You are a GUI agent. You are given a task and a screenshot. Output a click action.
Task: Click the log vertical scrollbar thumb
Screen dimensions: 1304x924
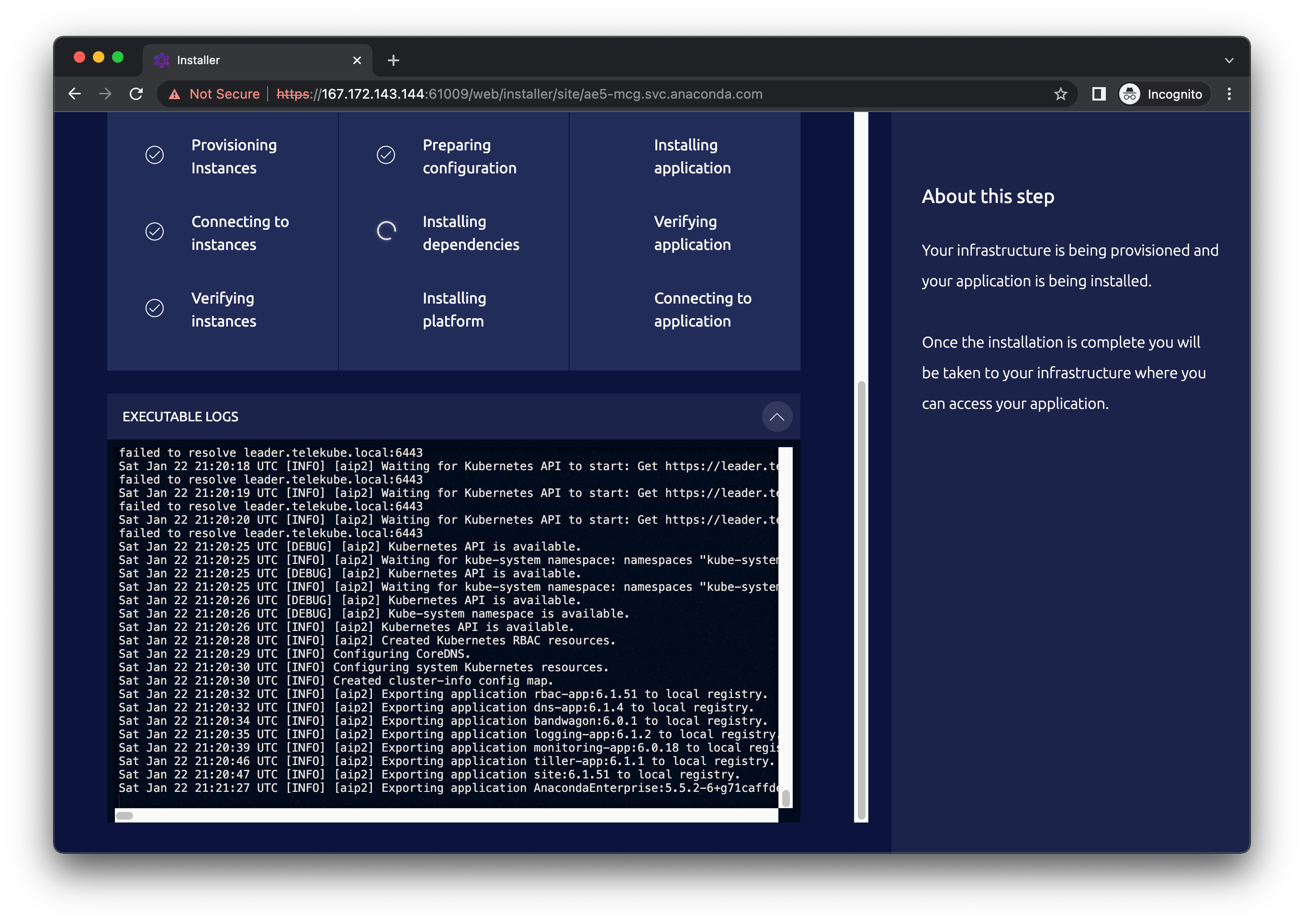[786, 798]
